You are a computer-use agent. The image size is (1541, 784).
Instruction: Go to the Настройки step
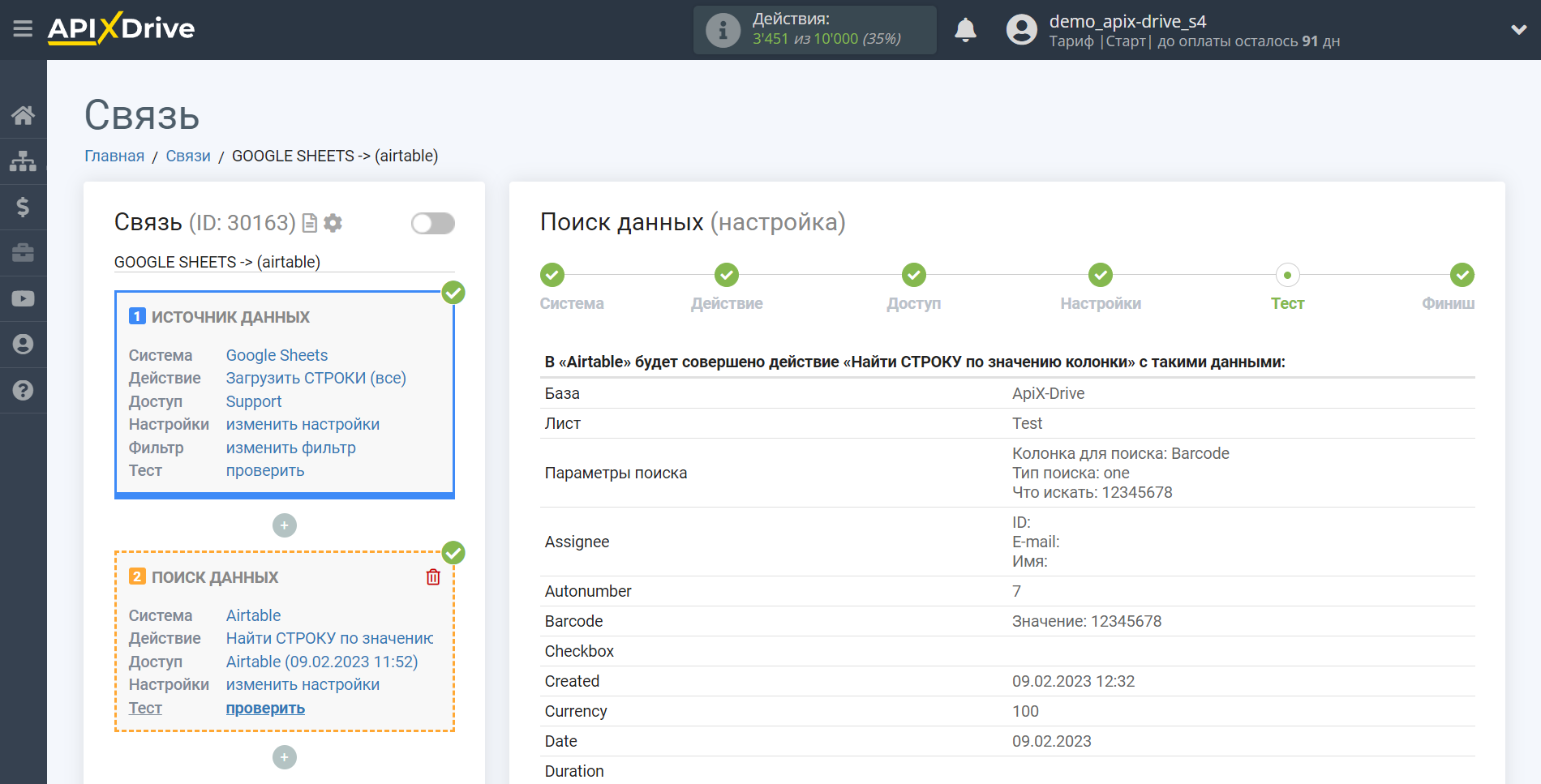click(1101, 275)
